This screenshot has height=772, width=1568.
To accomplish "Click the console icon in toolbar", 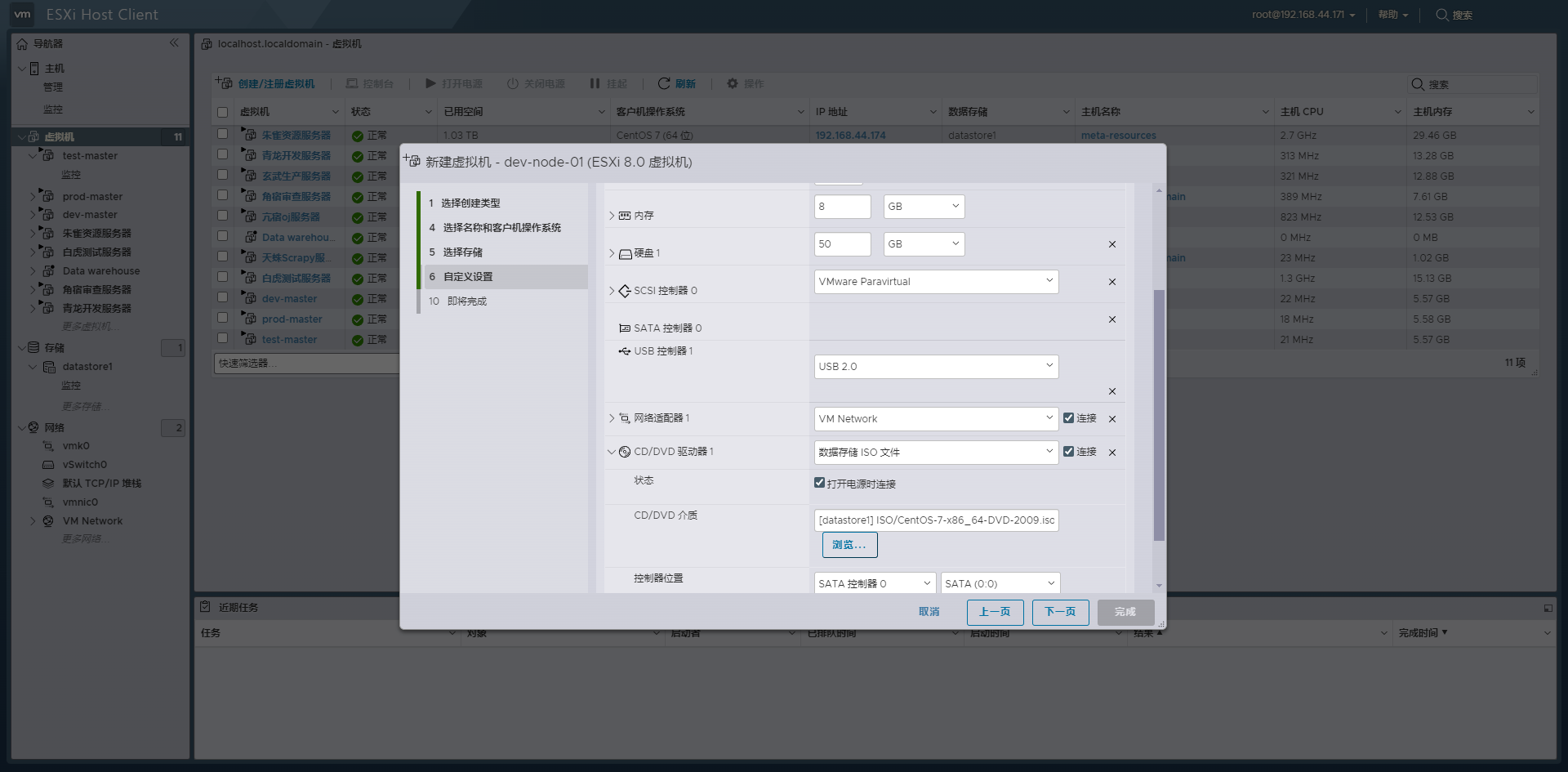I will coord(352,83).
